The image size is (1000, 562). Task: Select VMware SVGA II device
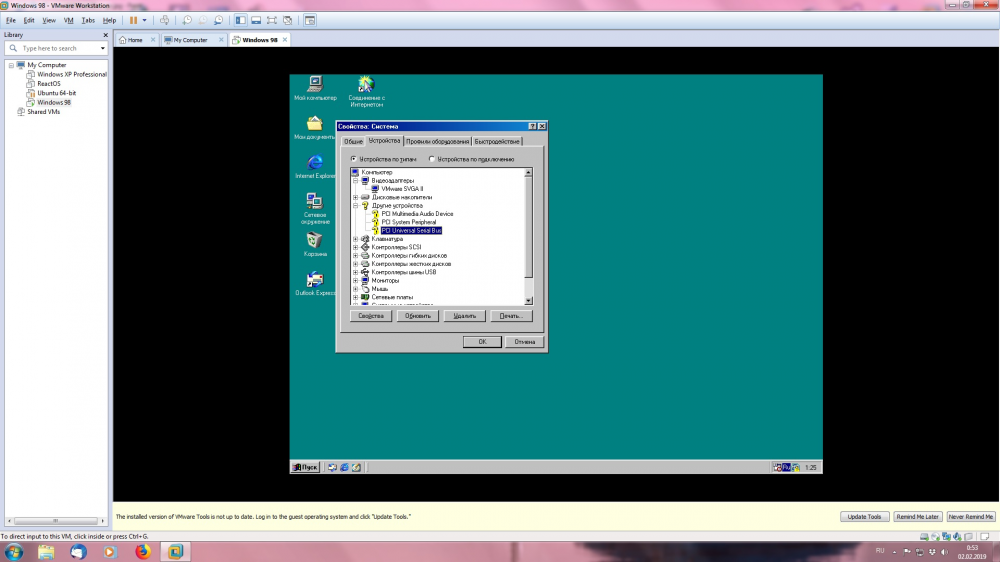point(402,189)
